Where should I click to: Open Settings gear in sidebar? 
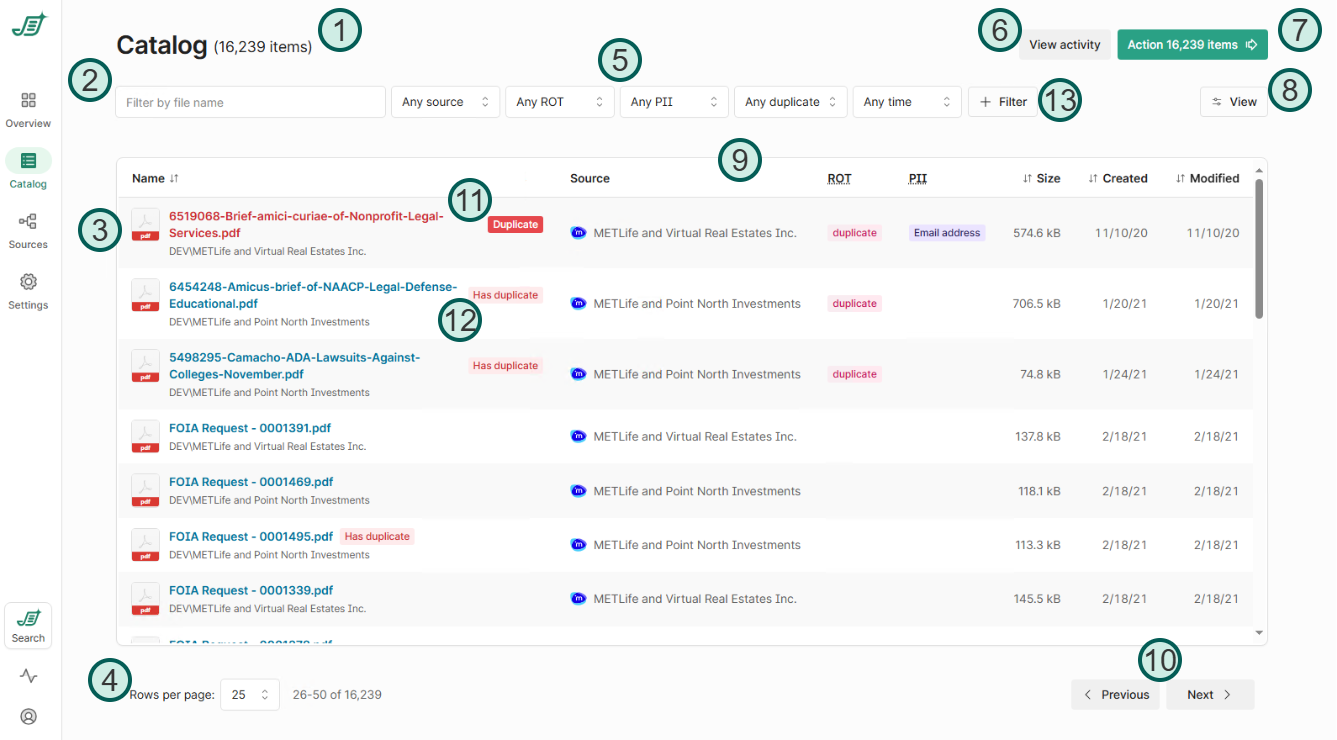click(x=28, y=282)
